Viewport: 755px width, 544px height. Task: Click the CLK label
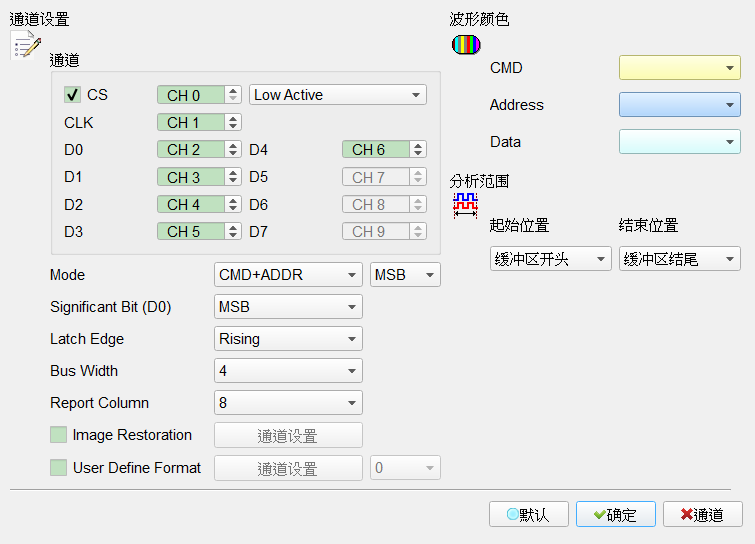click(x=78, y=123)
